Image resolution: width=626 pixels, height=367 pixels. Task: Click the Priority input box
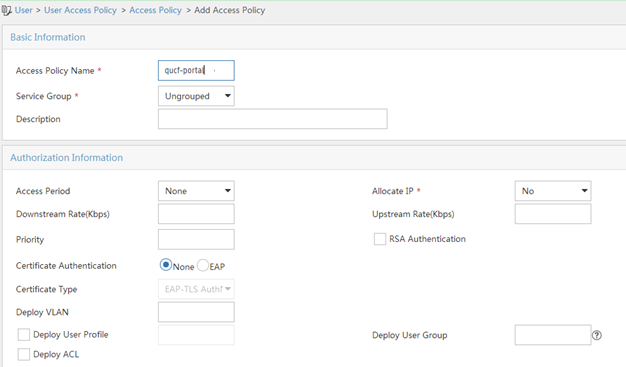click(x=196, y=240)
